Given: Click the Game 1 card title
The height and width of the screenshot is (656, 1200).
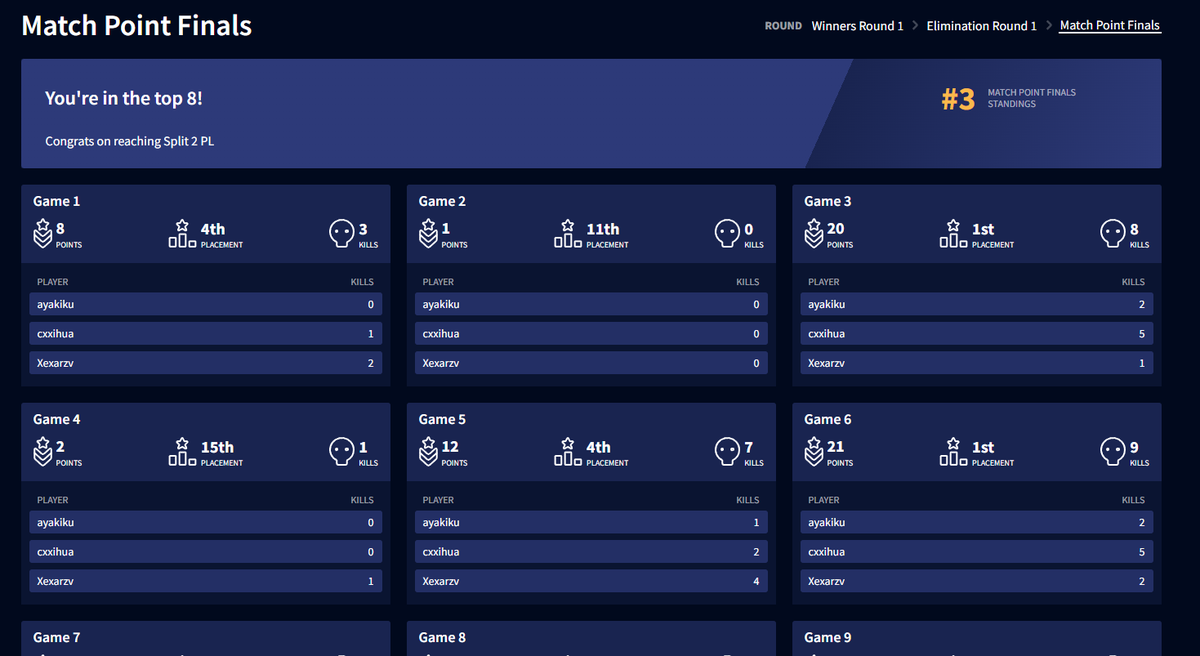Looking at the screenshot, I should point(57,201).
